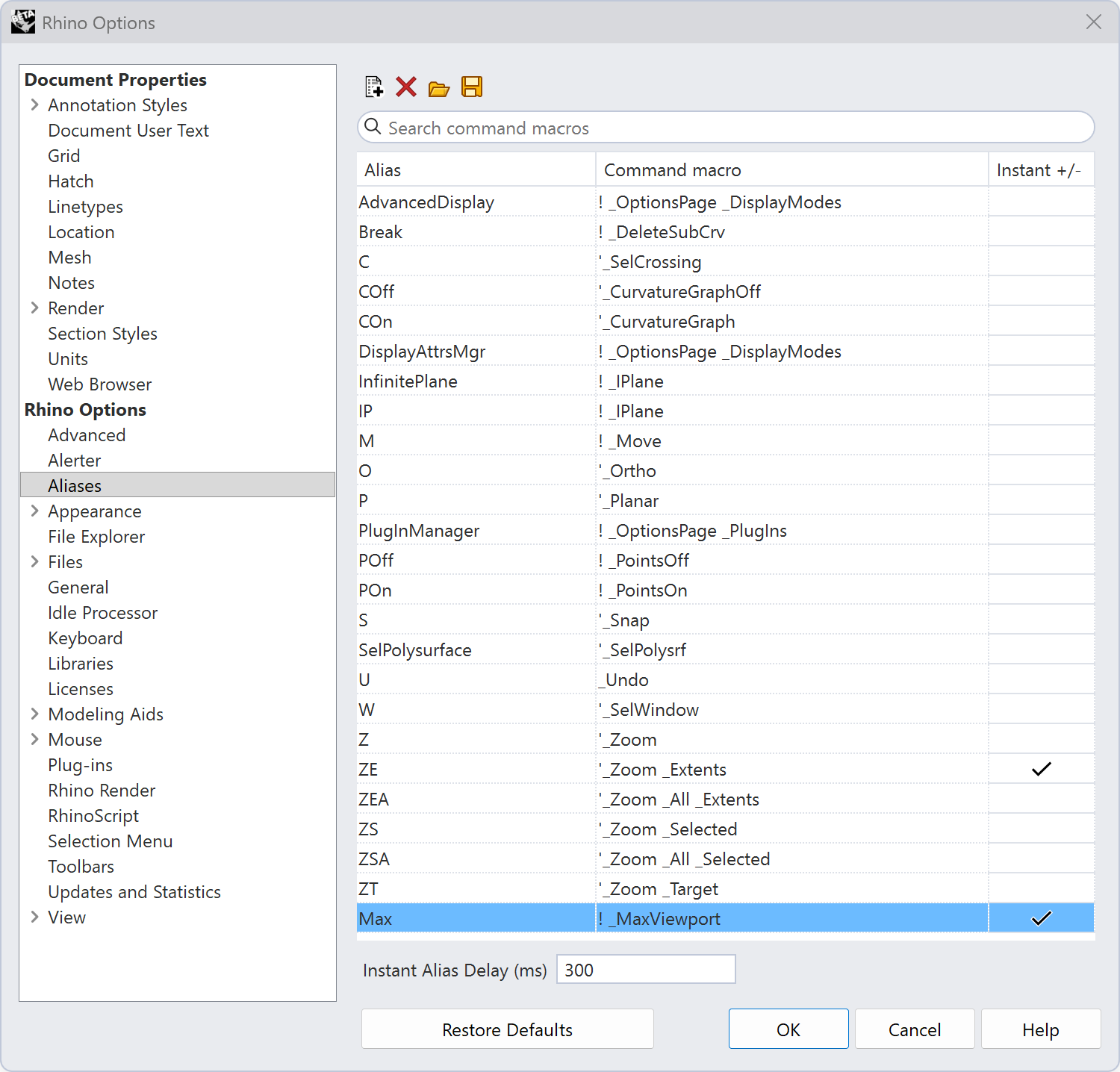The height and width of the screenshot is (1072, 1120).
Task: Click the '_SelCrossing command macro cell
Action: pos(792,261)
